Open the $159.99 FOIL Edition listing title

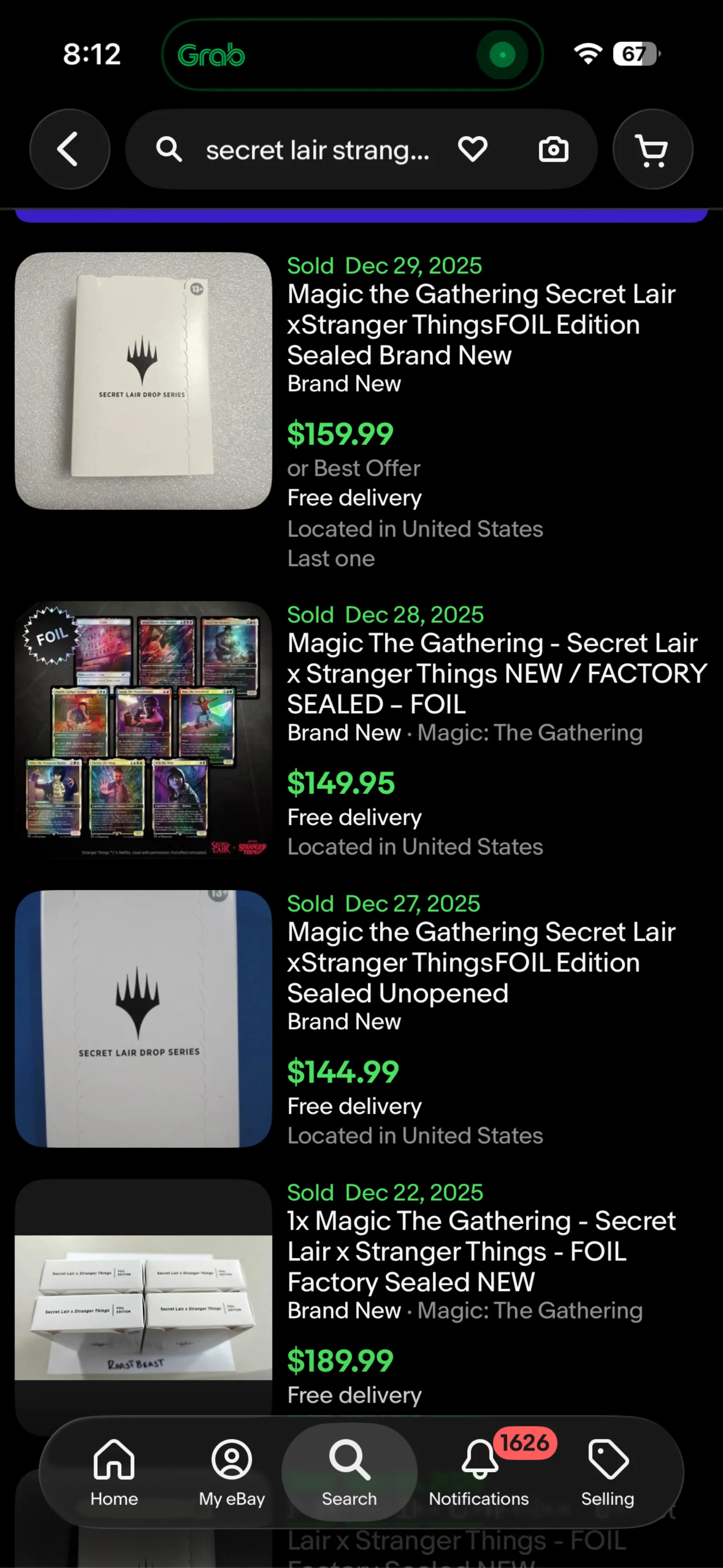[481, 325]
